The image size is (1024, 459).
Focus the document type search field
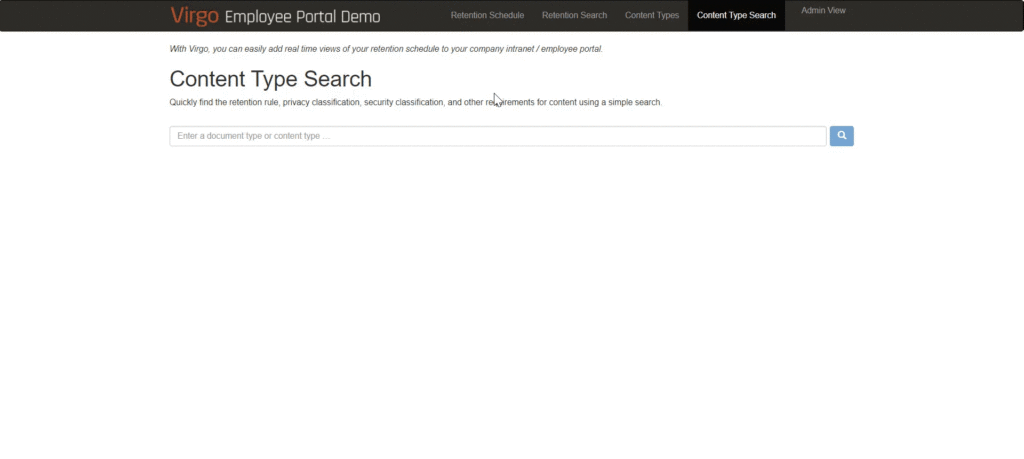(497, 136)
